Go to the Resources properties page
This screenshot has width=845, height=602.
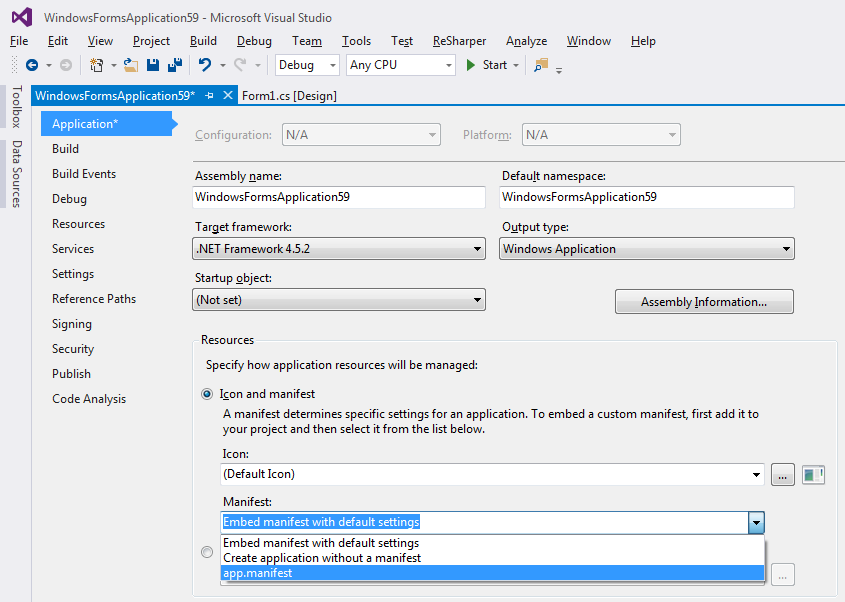click(x=79, y=224)
